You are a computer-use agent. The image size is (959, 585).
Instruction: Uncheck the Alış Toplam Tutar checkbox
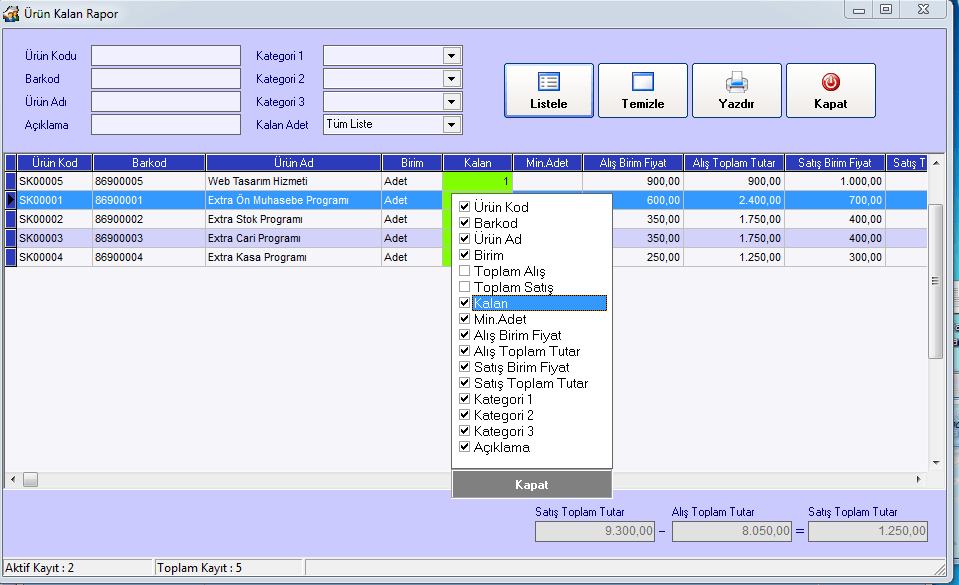click(465, 351)
